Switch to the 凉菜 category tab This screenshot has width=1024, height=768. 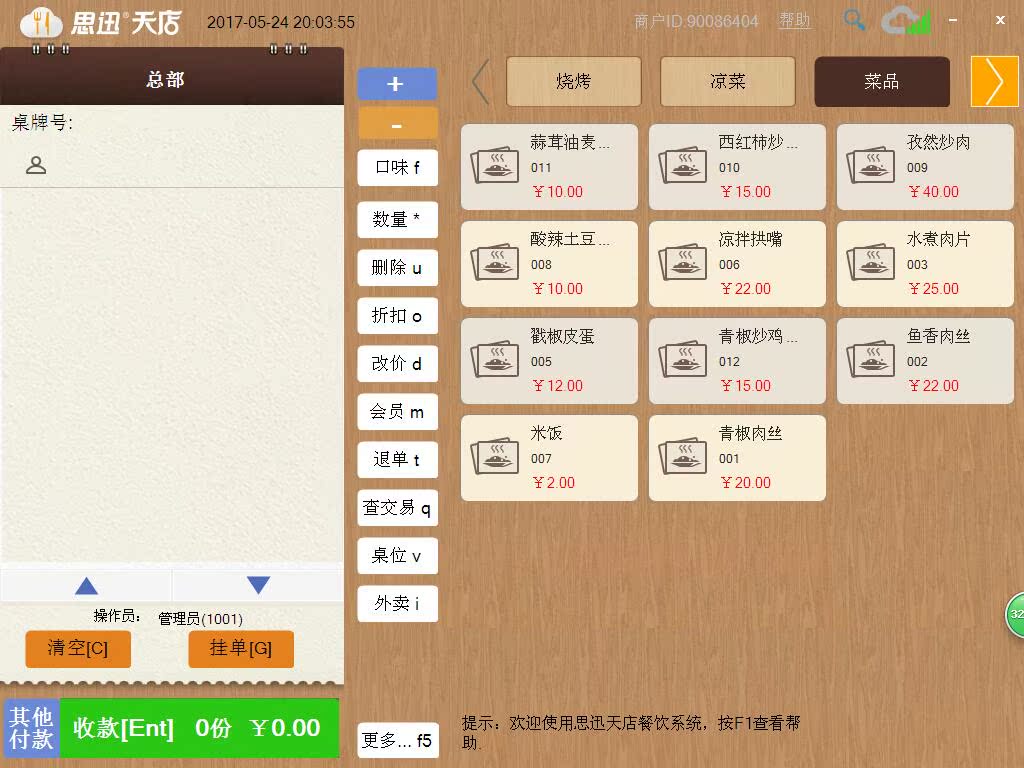728,82
